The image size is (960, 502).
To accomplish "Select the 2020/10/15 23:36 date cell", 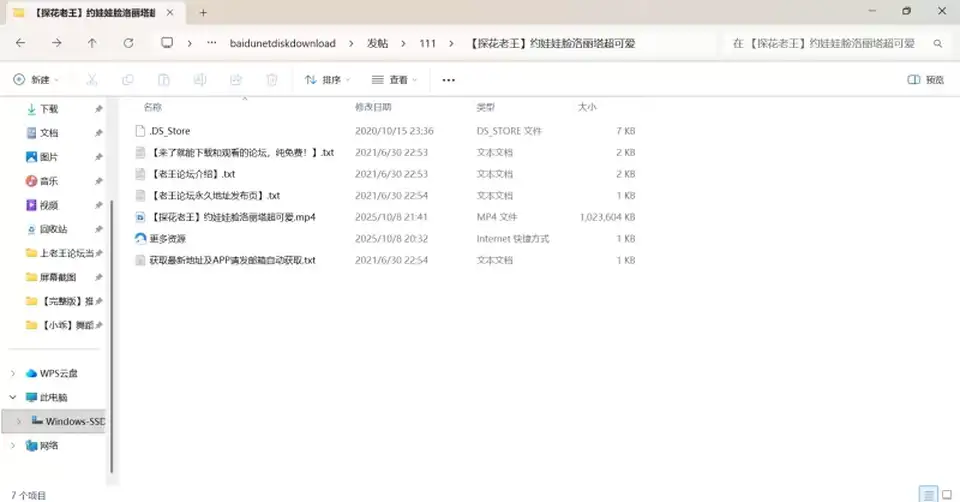I will pyautogui.click(x=394, y=131).
